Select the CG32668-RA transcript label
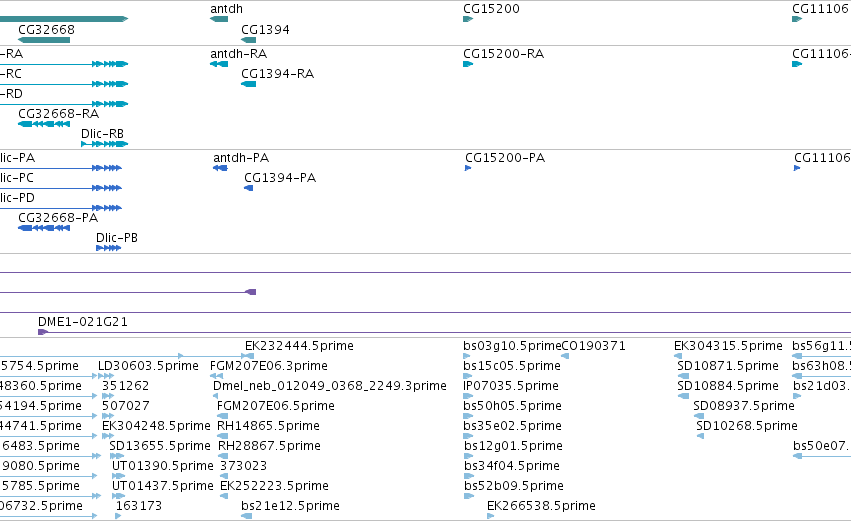 [58, 114]
